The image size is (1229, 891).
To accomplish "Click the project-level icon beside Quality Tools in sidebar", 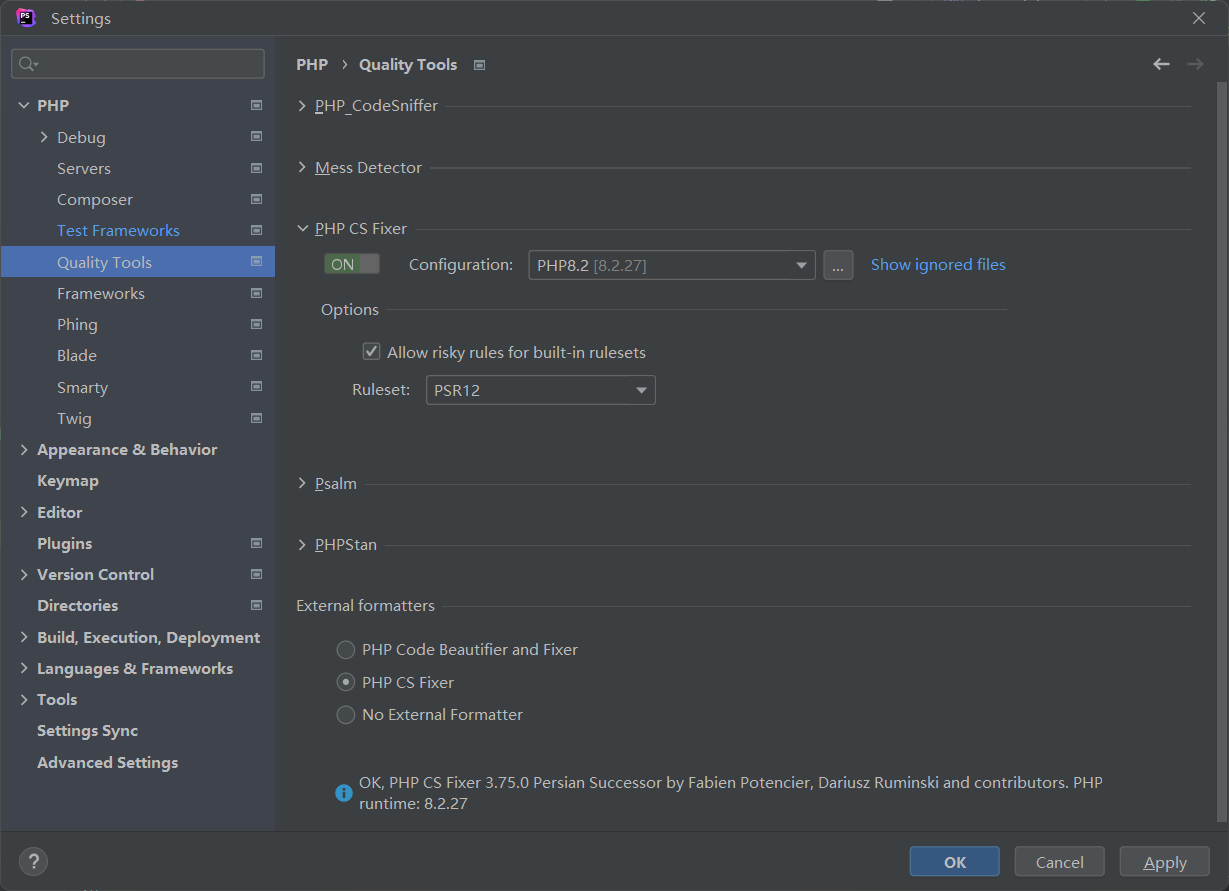I will (x=257, y=262).
